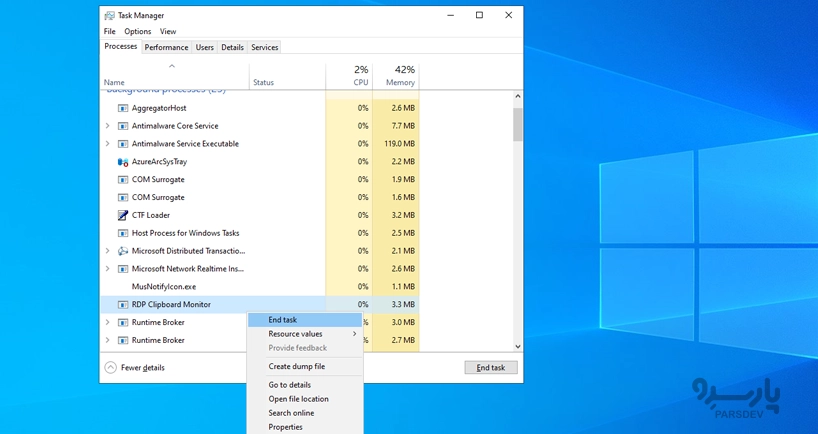Open the Options menu
Image resolution: width=818 pixels, height=434 pixels.
(x=138, y=31)
